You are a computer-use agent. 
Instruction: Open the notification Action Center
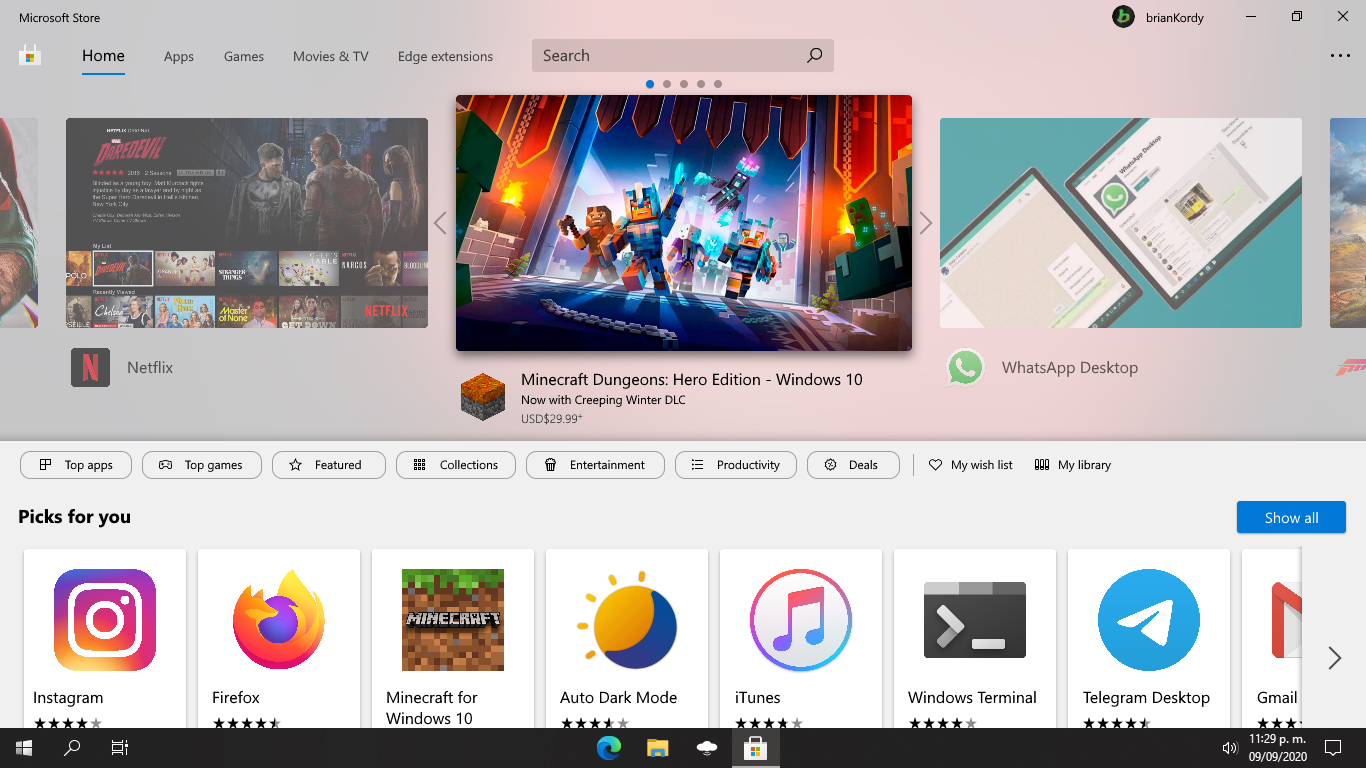pyautogui.click(x=1332, y=748)
